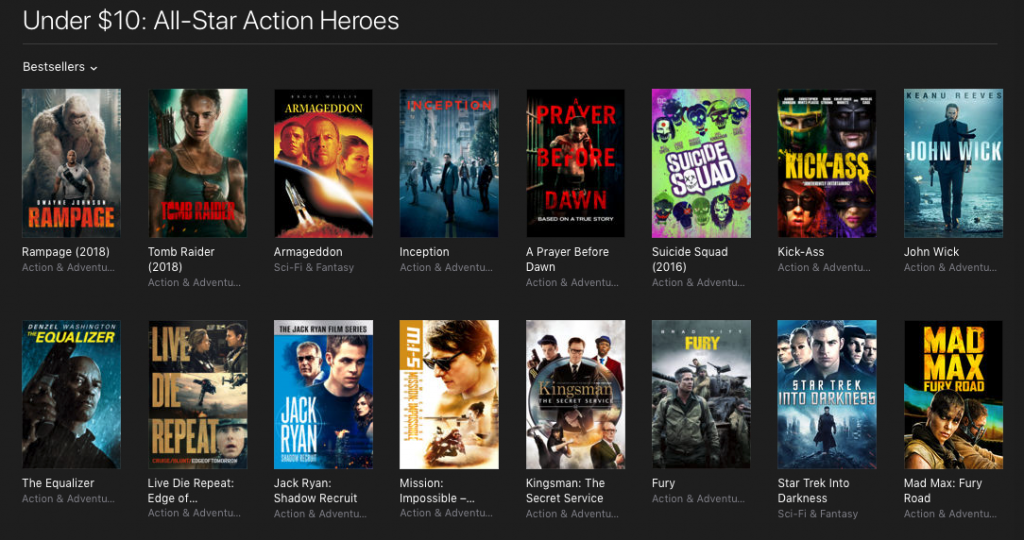Click the 'Tomb Raider (2018)' title link

(181, 259)
